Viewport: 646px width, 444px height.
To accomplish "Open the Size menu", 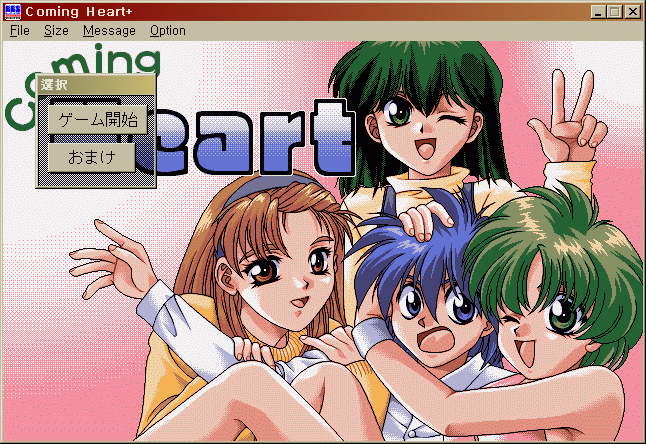I will [56, 31].
